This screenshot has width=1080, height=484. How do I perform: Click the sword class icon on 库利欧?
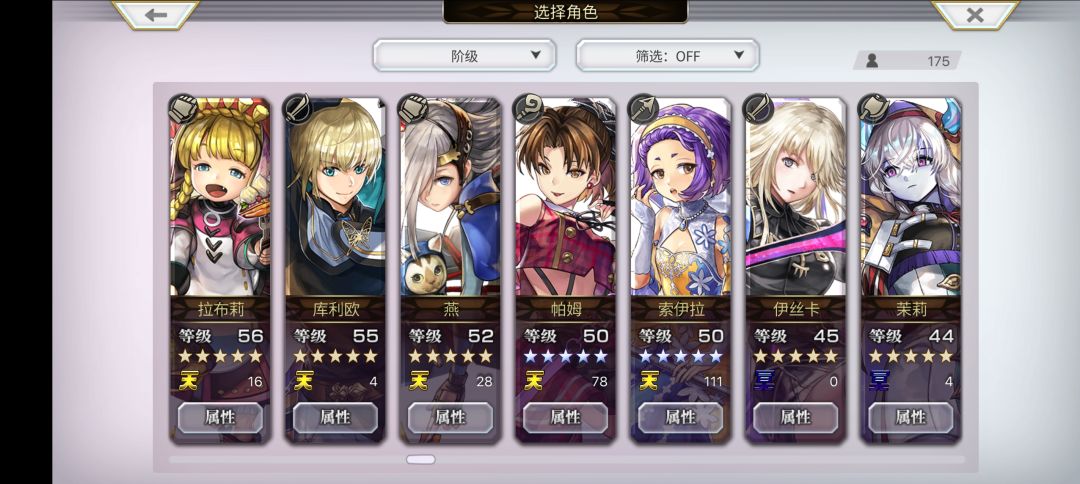point(298,109)
